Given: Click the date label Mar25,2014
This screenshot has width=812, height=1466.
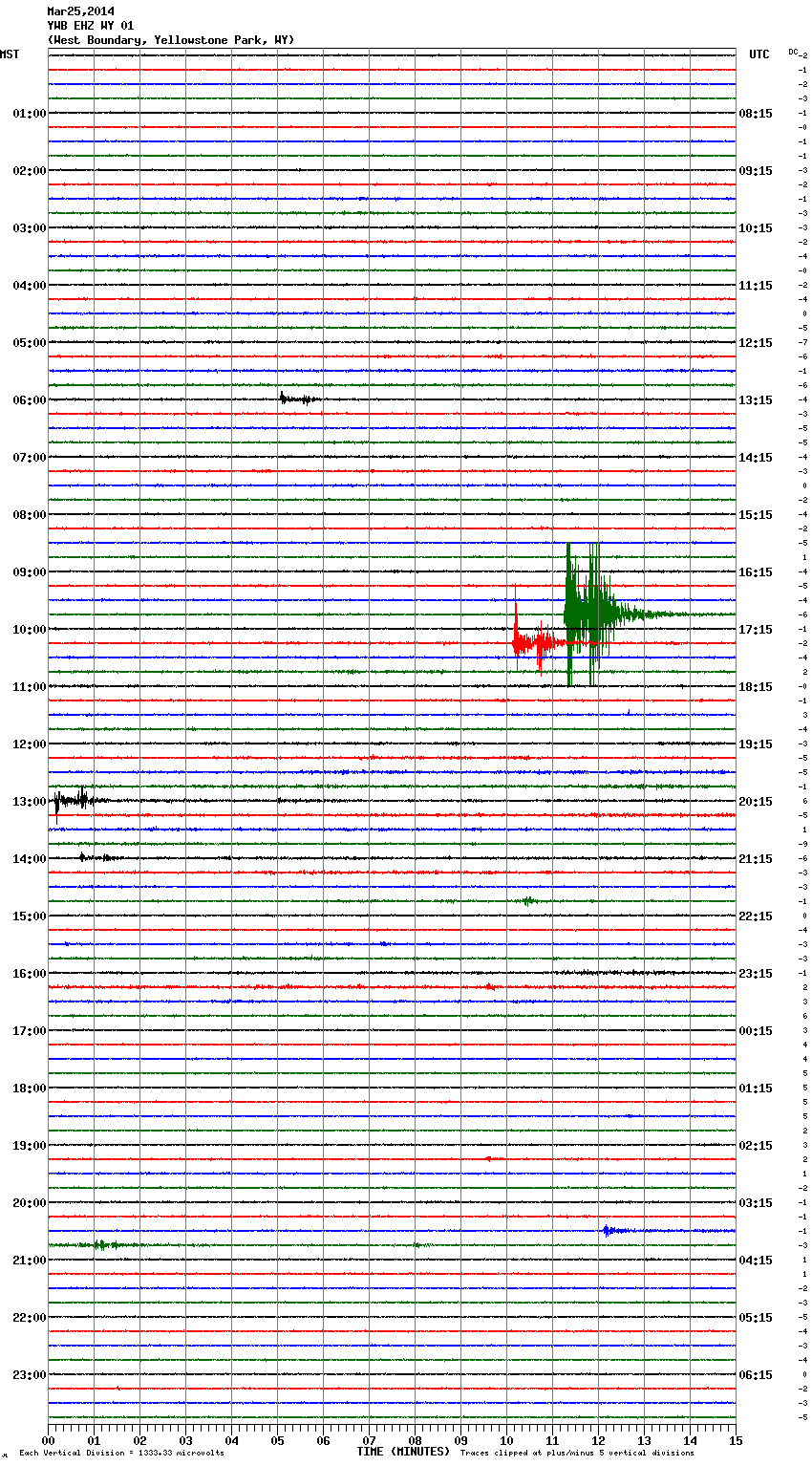Looking at the screenshot, I should pos(80,11).
